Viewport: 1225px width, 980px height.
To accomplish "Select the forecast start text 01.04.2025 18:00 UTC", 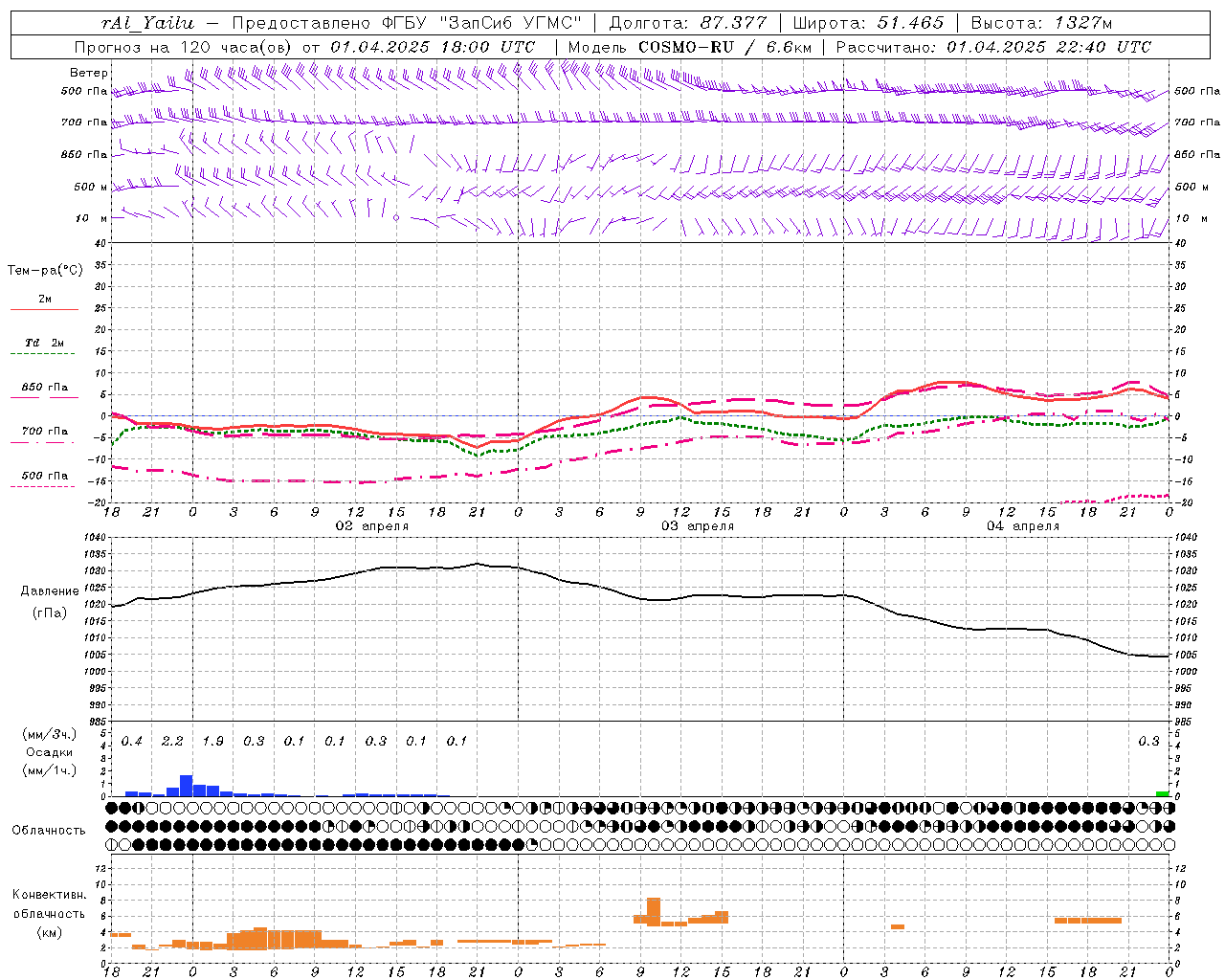I will (433, 47).
